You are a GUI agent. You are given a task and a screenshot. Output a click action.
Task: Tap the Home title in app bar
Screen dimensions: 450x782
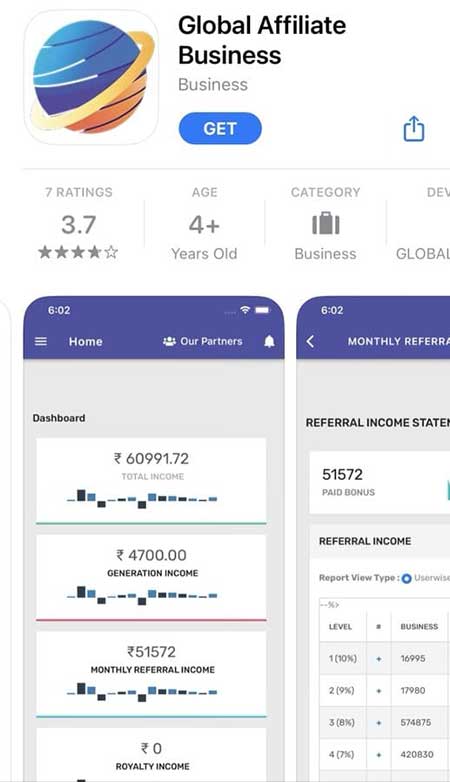coord(85,342)
